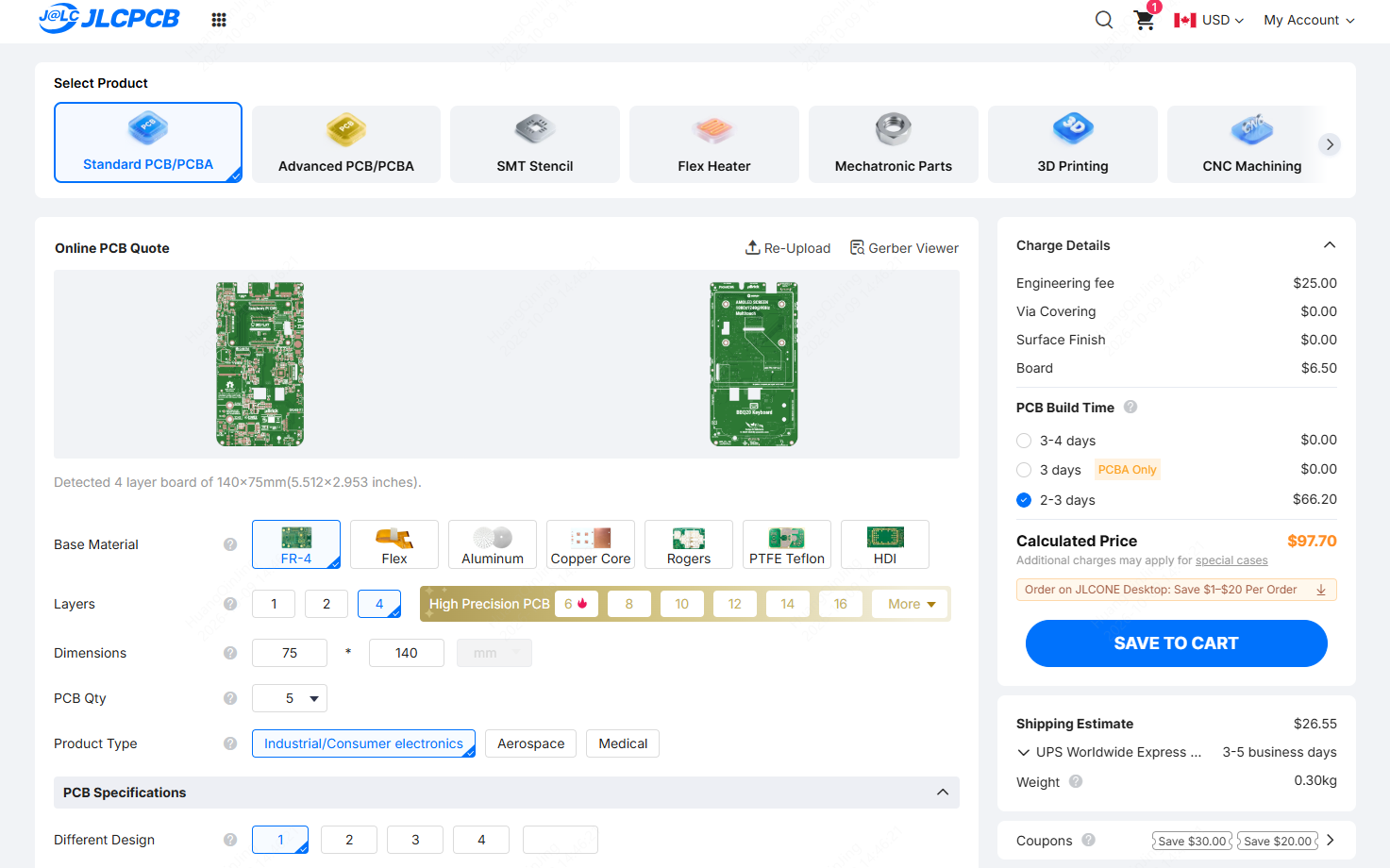Click help icon next to Product Type

(x=230, y=743)
